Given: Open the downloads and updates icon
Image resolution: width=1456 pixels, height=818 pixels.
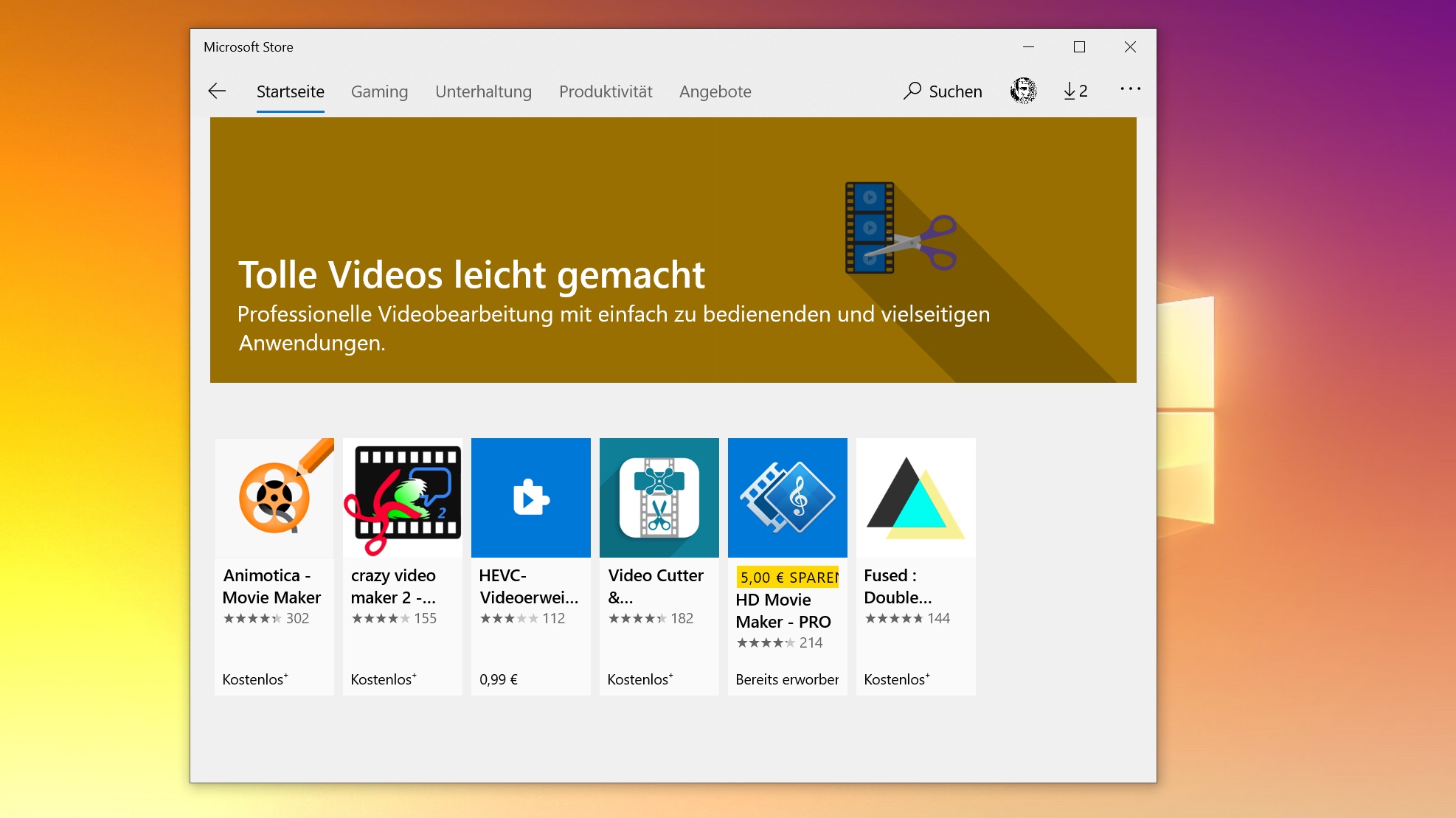Looking at the screenshot, I should (x=1075, y=91).
